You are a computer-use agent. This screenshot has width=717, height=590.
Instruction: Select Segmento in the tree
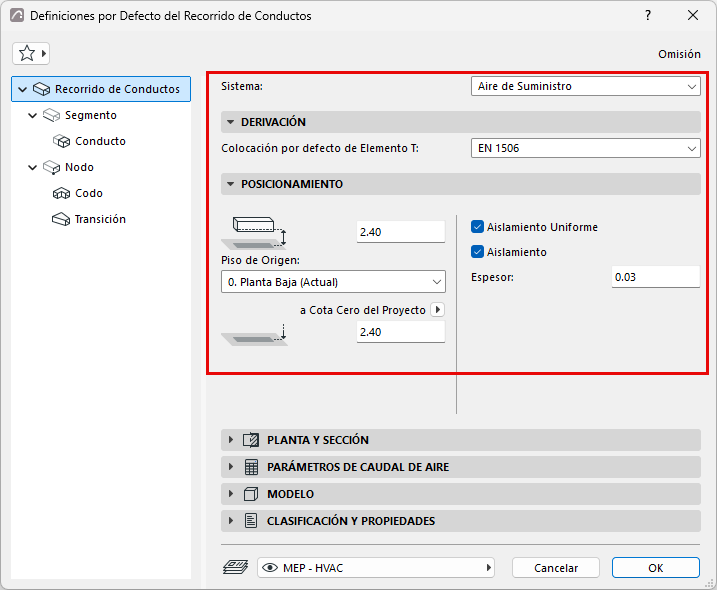click(x=91, y=115)
